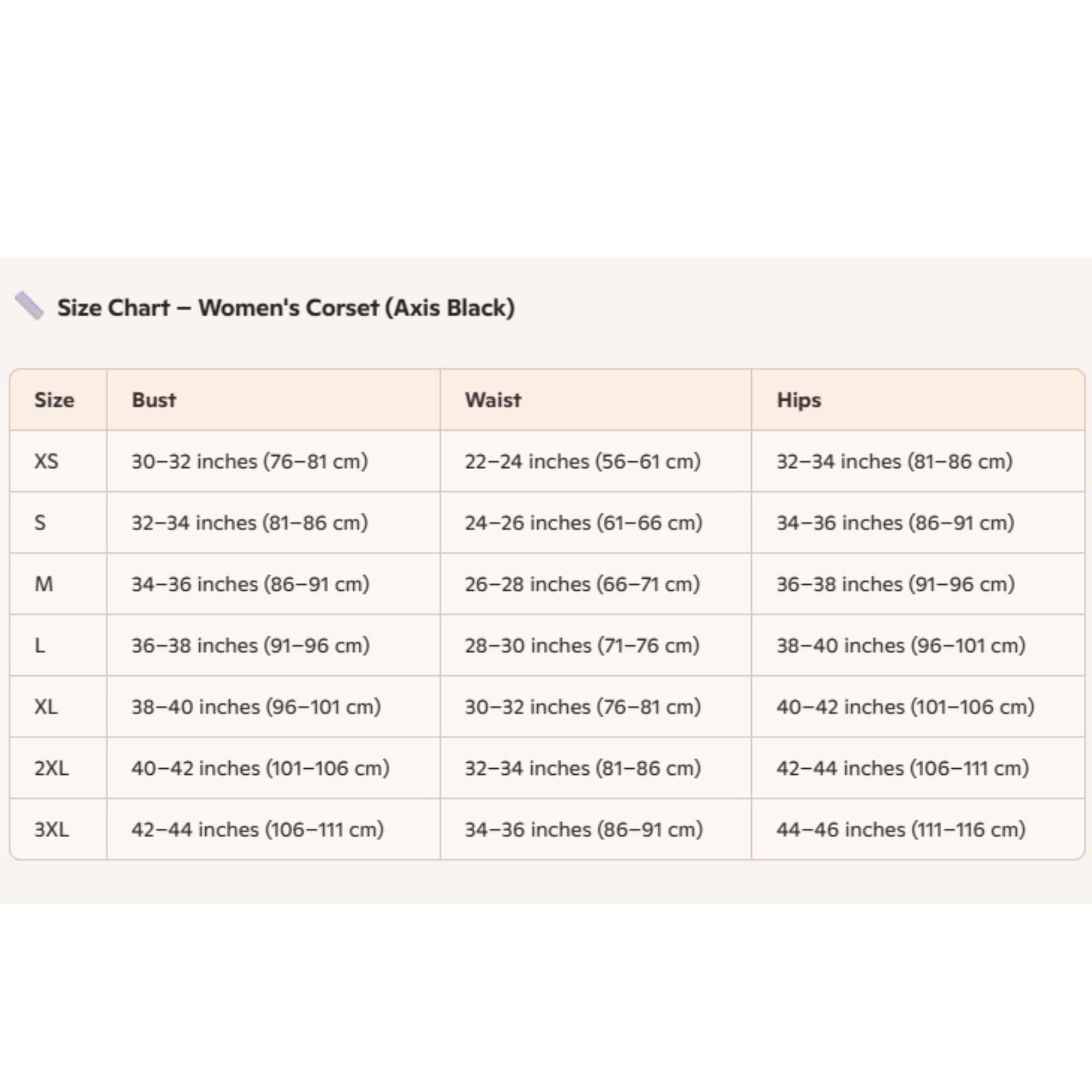Click the Bust column header
This screenshot has width=1092, height=1092.
(154, 400)
